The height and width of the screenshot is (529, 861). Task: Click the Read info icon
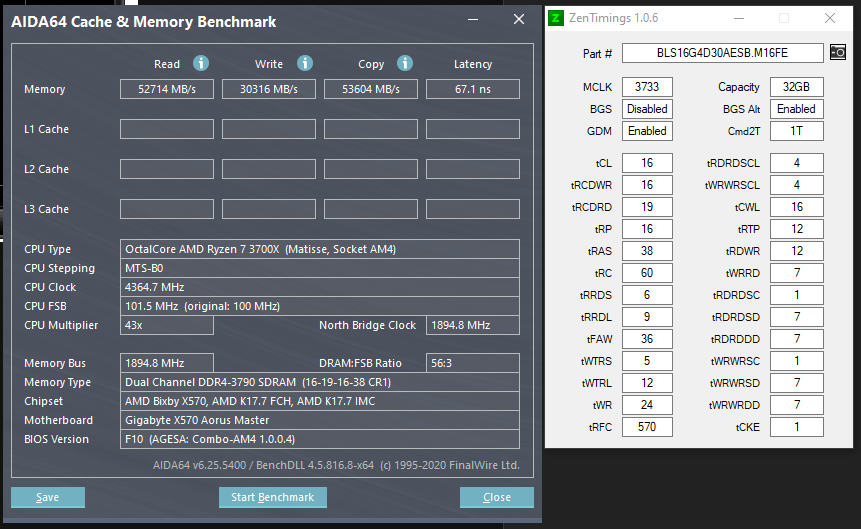[201, 63]
